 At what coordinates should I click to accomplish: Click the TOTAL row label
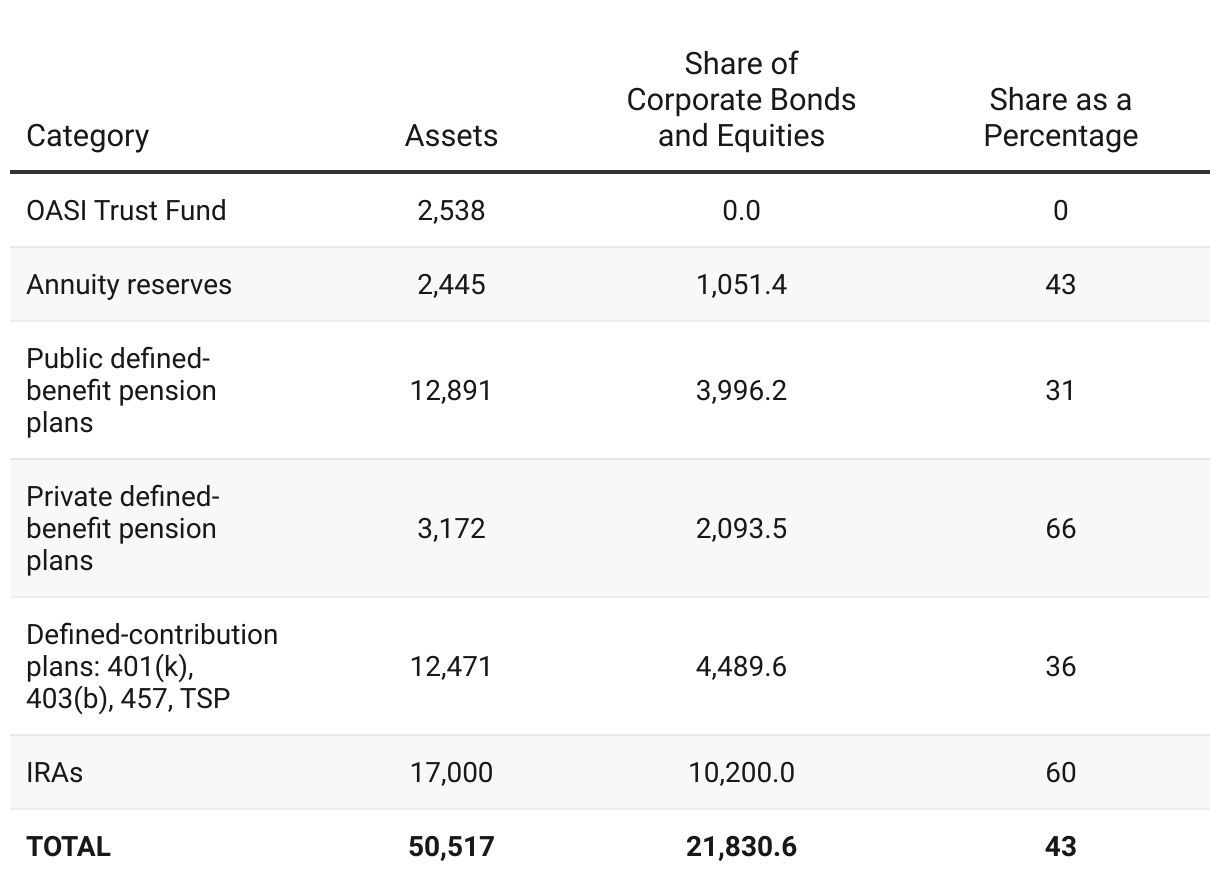(69, 846)
